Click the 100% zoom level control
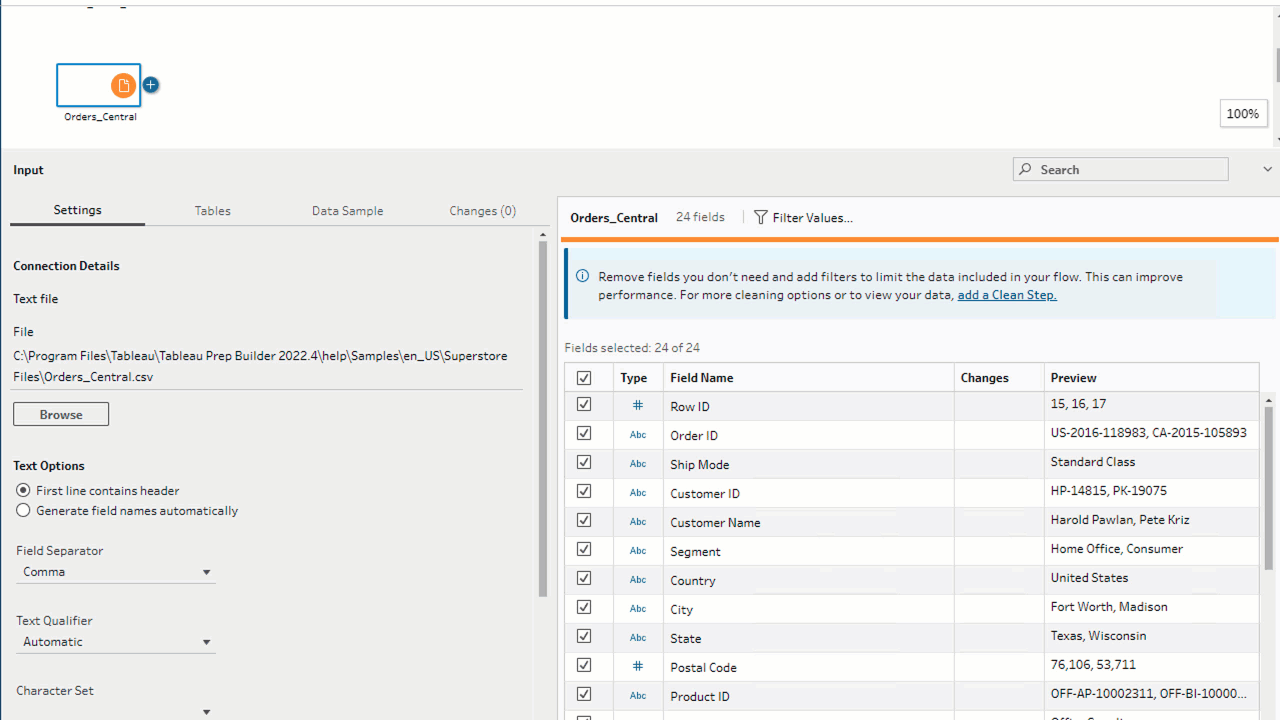 pyautogui.click(x=1242, y=114)
